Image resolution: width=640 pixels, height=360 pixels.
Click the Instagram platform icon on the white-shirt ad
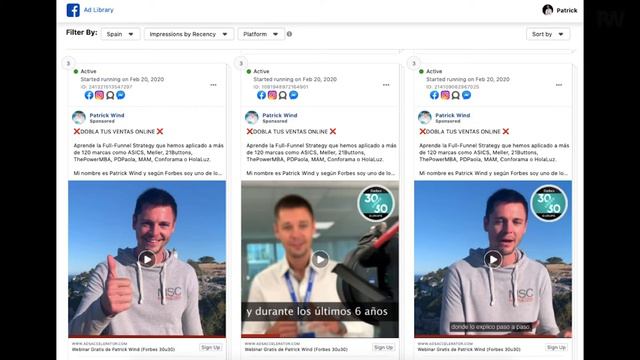(272, 95)
